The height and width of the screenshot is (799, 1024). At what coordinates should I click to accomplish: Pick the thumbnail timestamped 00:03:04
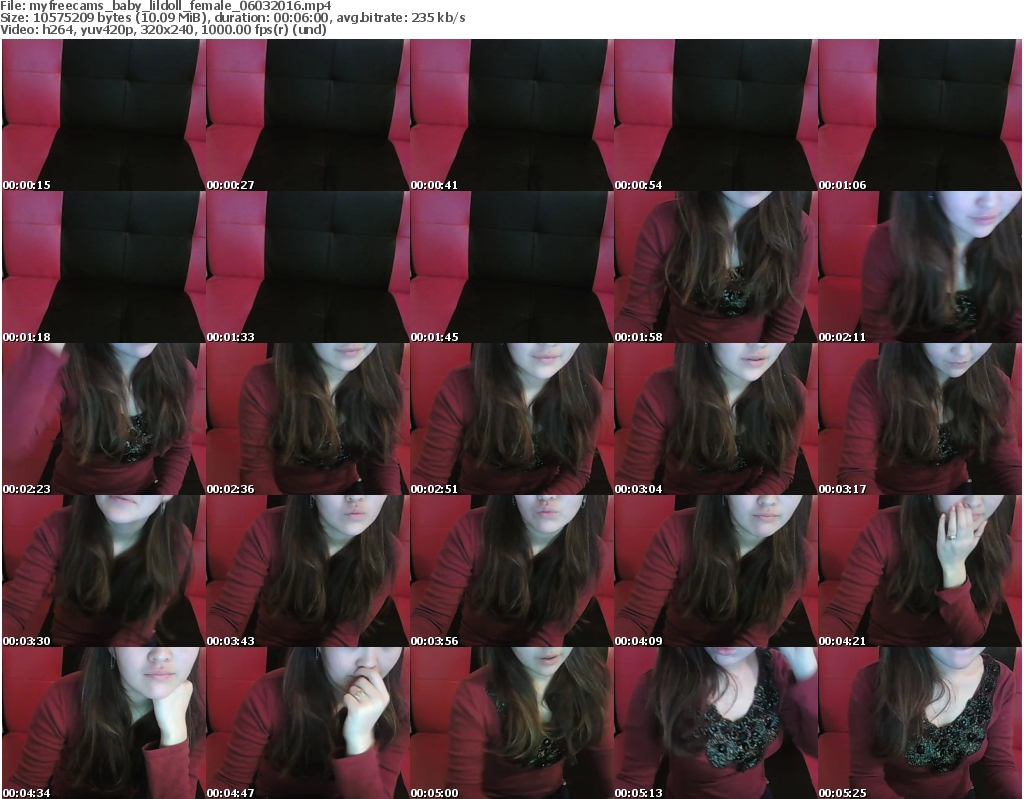[x=715, y=419]
